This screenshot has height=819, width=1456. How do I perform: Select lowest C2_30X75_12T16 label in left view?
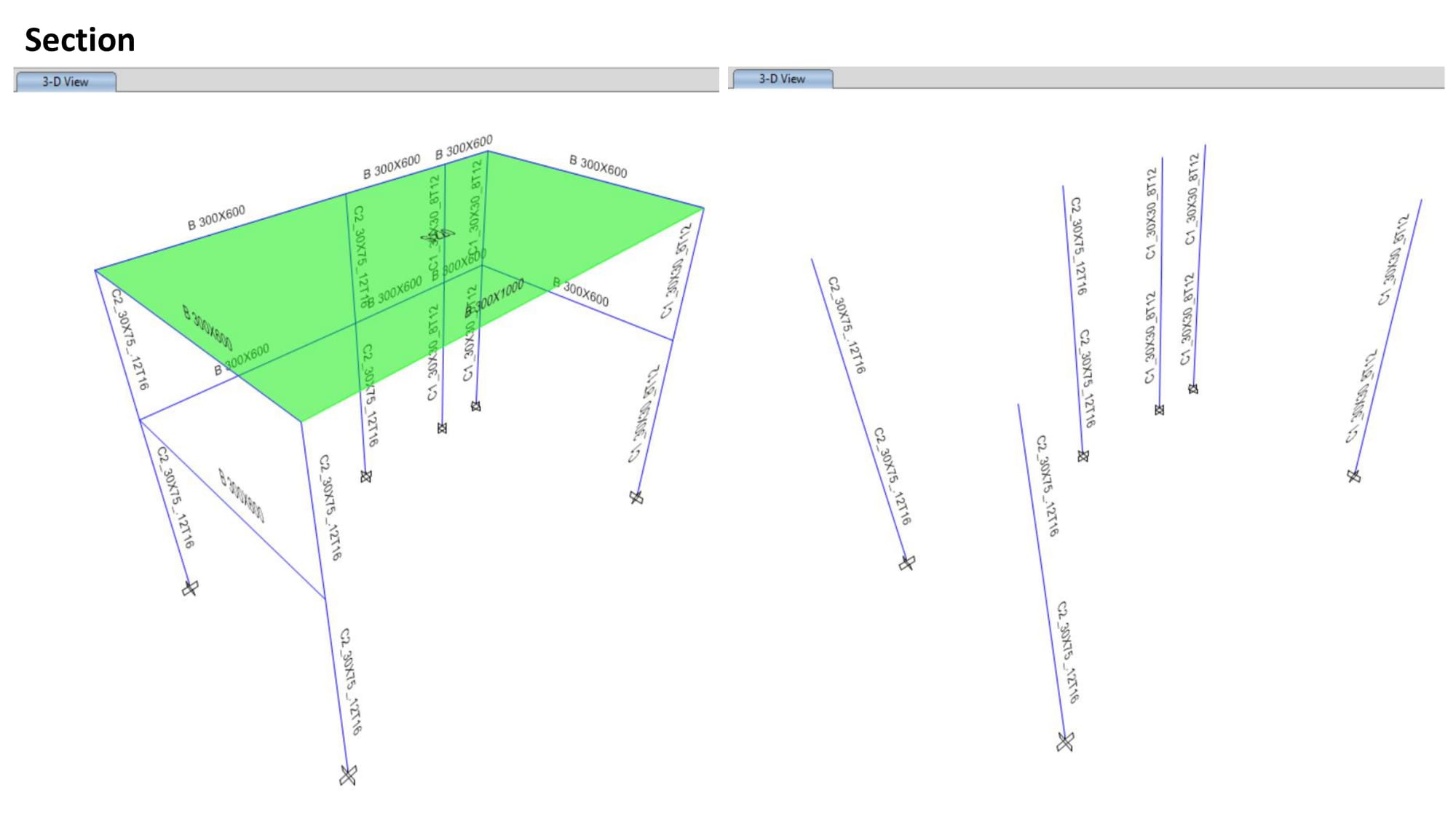click(x=351, y=681)
